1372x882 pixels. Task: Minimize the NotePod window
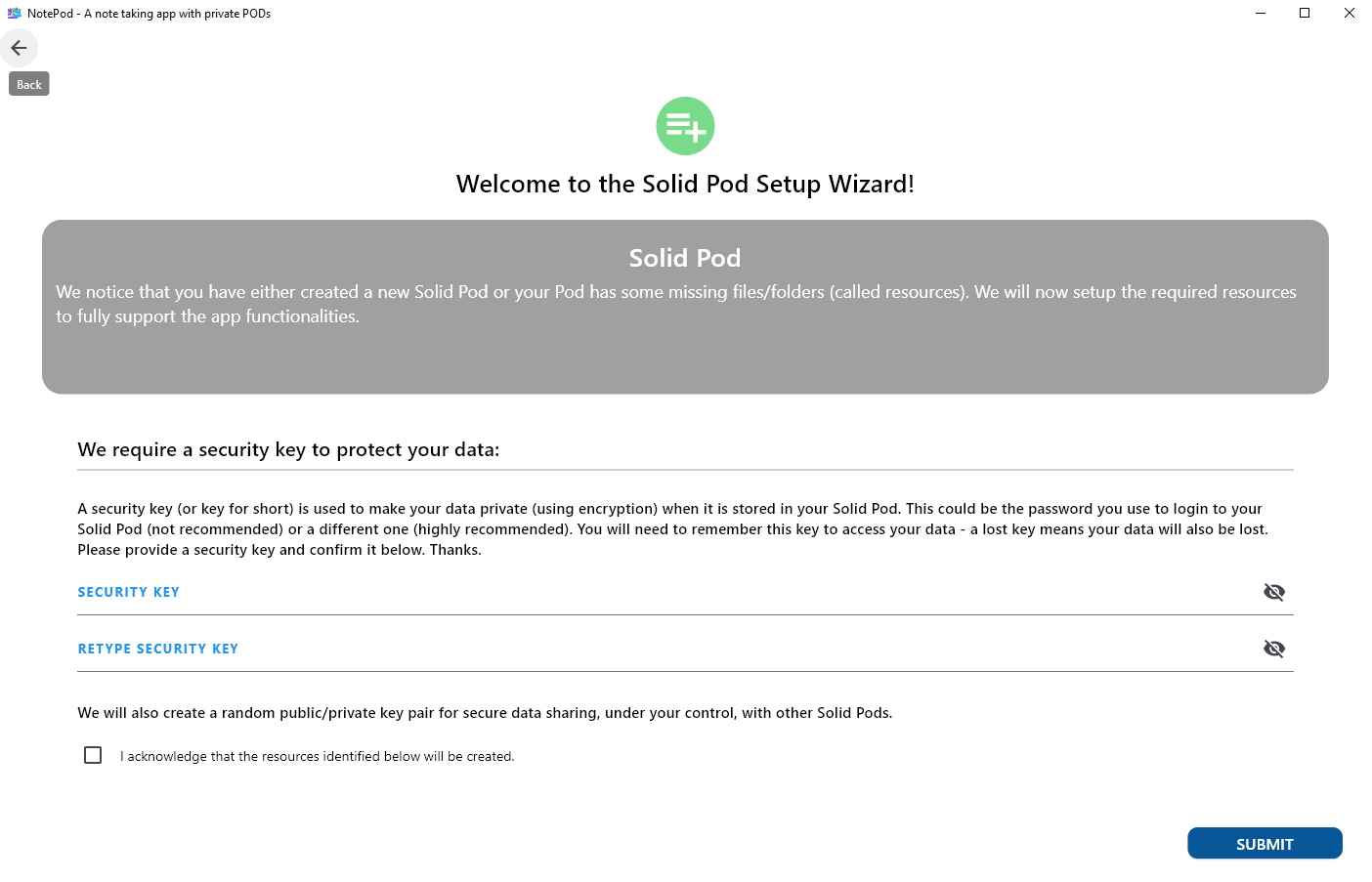pos(1260,14)
